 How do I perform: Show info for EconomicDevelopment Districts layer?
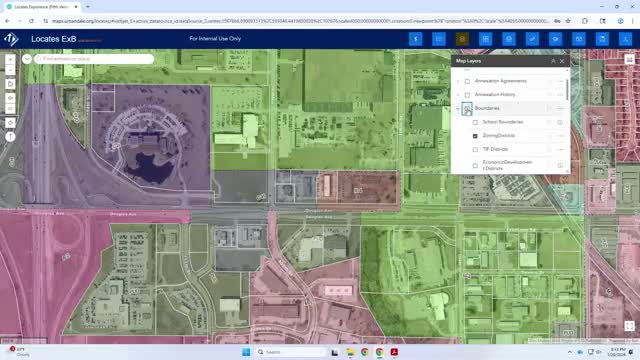pyautogui.click(x=560, y=165)
